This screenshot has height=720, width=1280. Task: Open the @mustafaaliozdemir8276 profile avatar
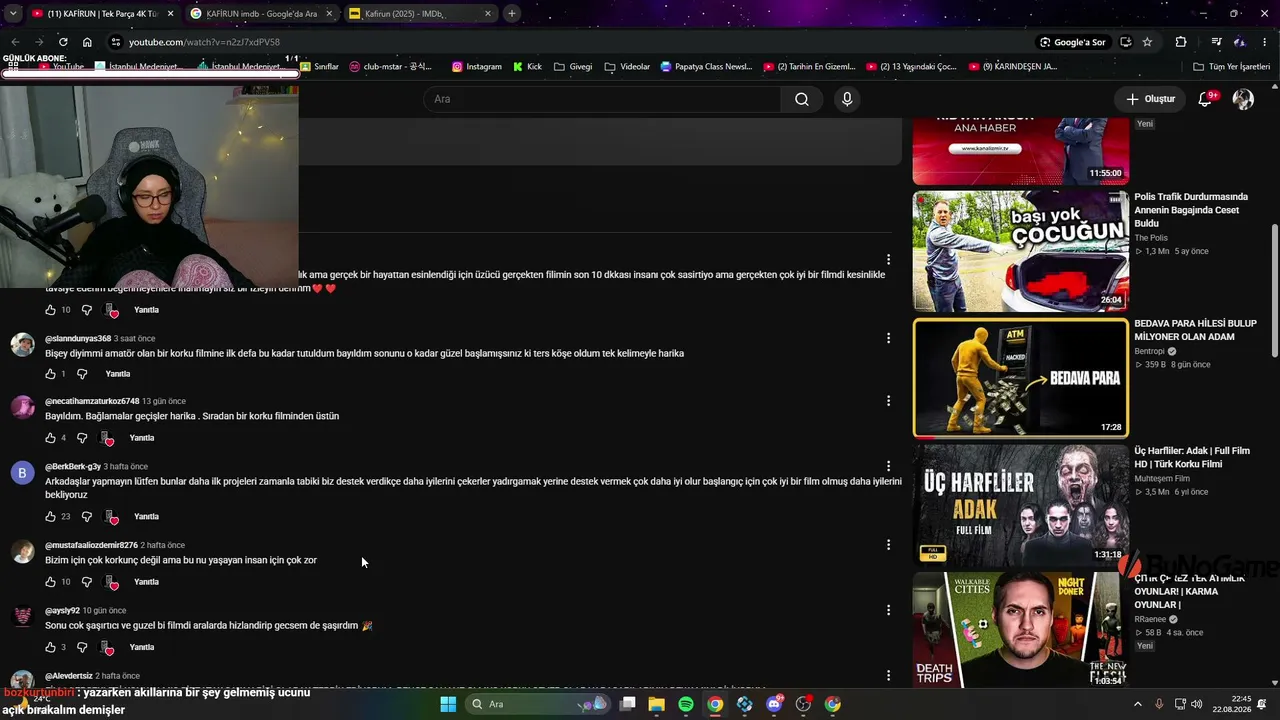tap(22, 552)
